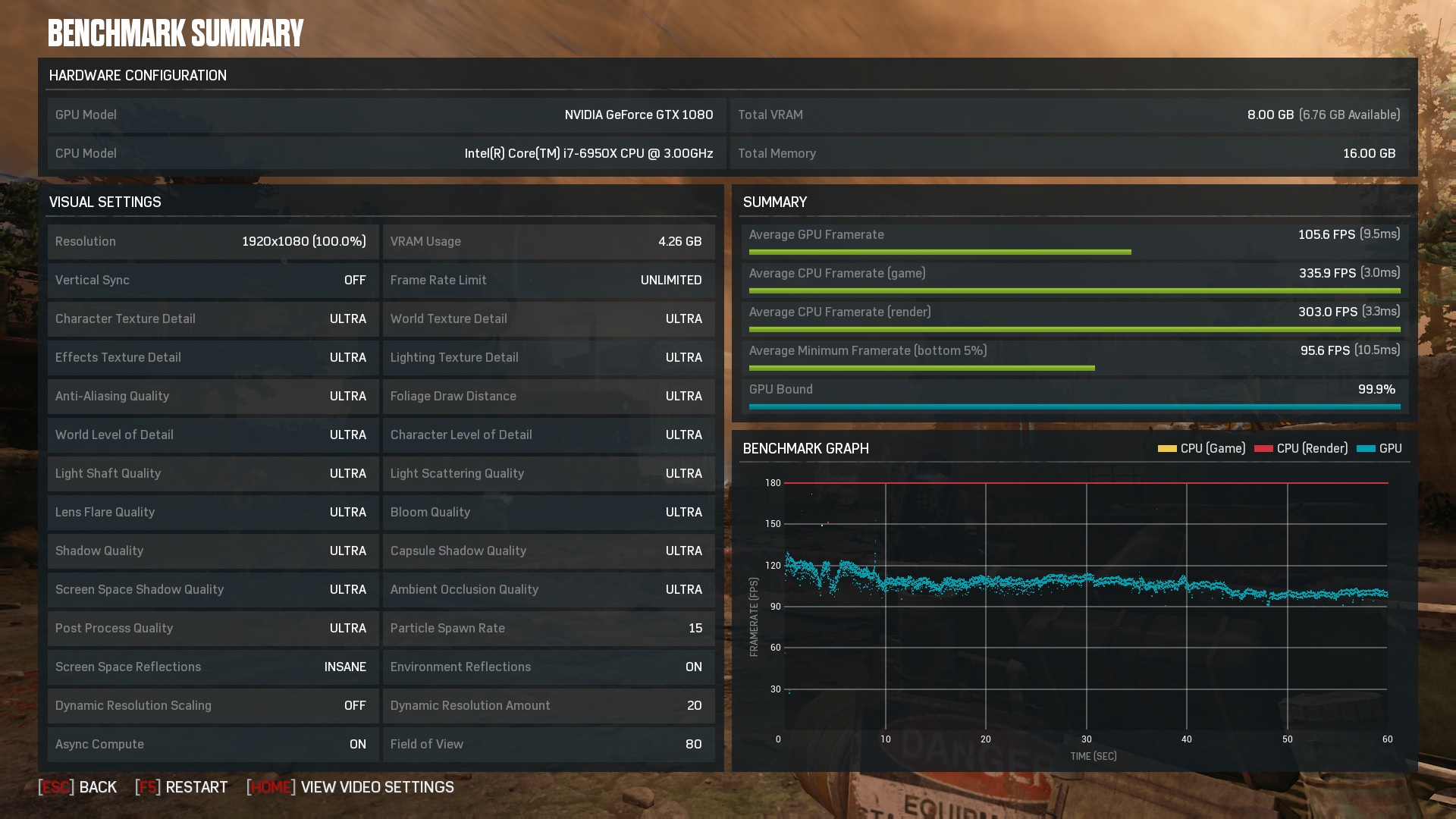This screenshot has width=1456, height=819.
Task: Toggle Async Compute ON setting
Action: tap(357, 744)
